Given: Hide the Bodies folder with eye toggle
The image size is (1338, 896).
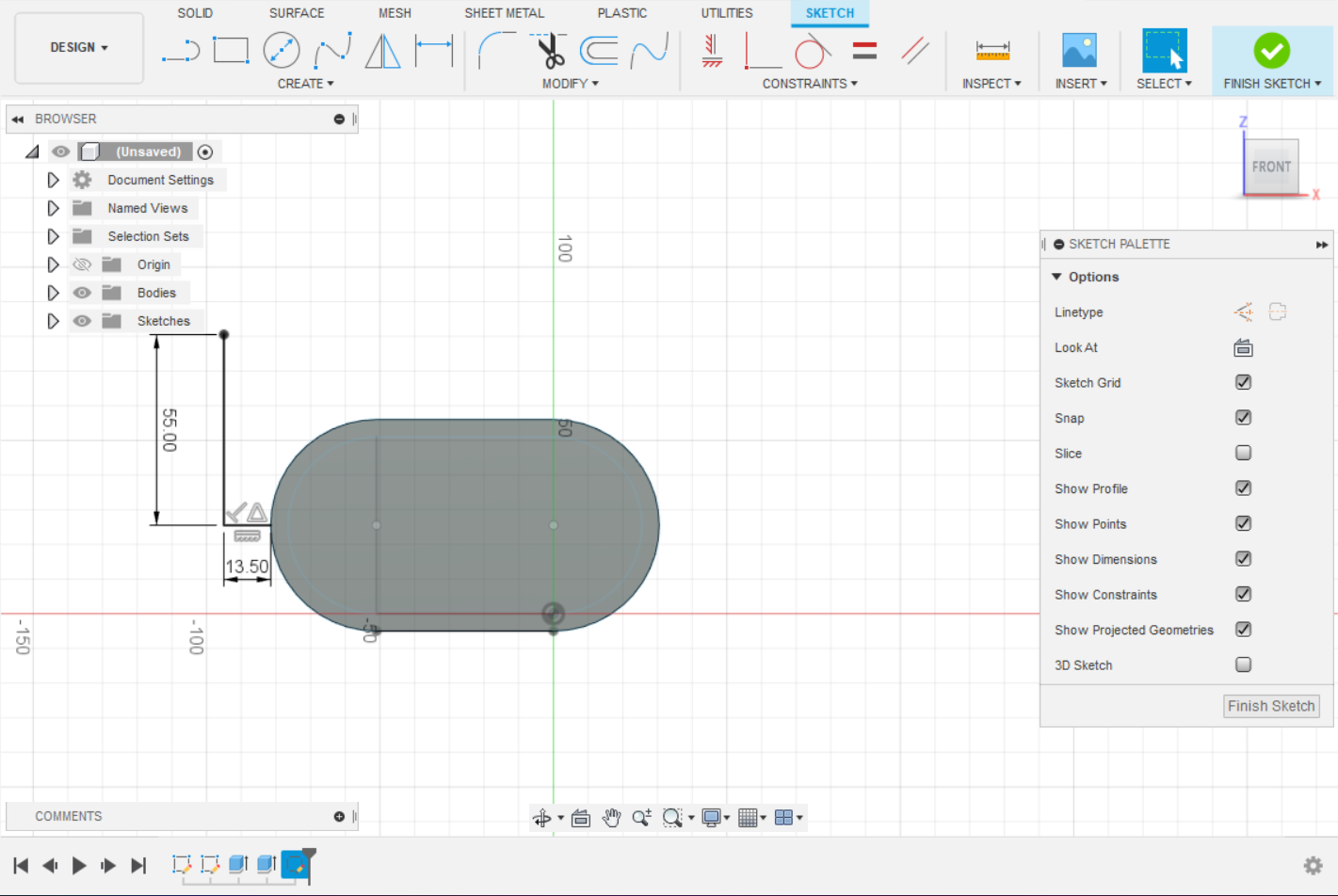Looking at the screenshot, I should (x=82, y=293).
